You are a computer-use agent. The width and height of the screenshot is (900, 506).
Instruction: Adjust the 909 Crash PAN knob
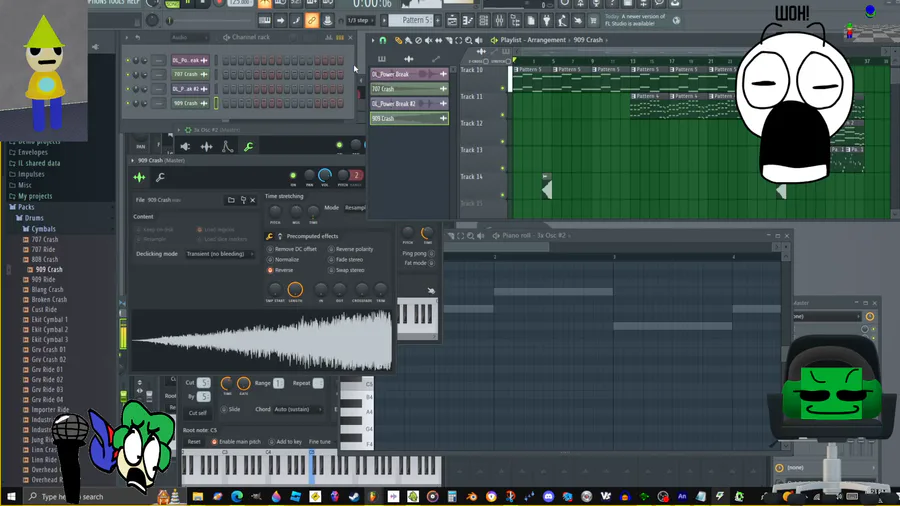tap(309, 175)
